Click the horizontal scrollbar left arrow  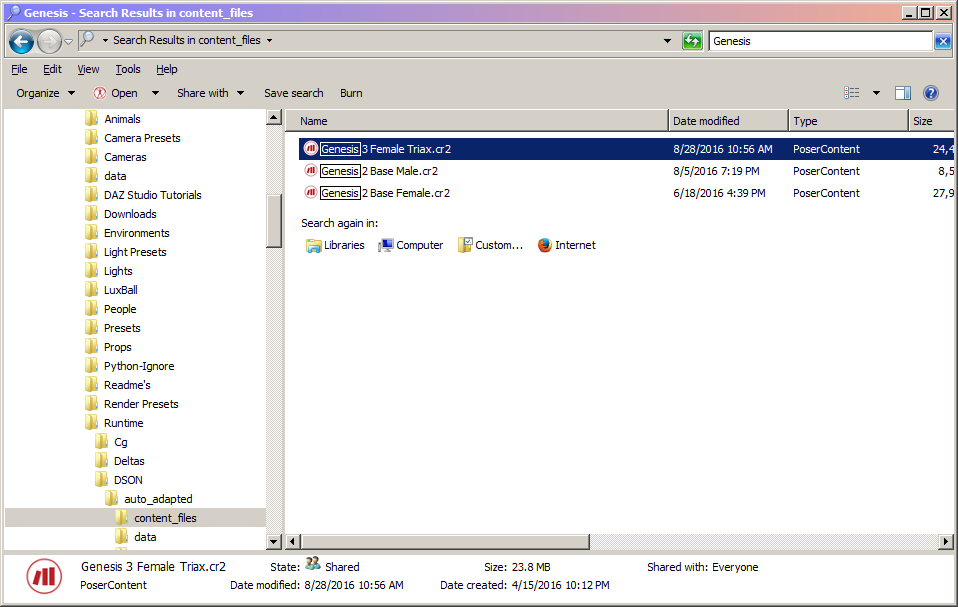(293, 541)
